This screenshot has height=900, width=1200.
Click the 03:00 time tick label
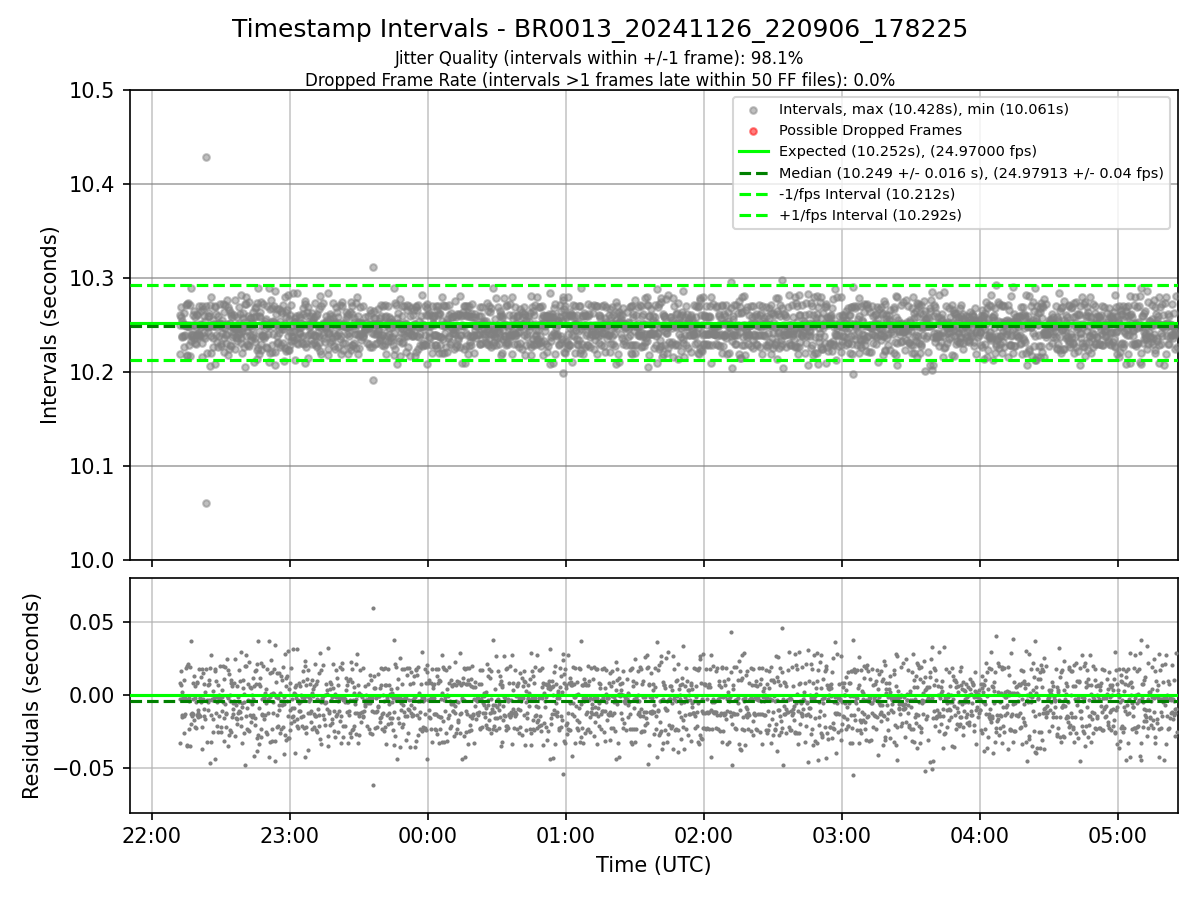click(x=841, y=835)
